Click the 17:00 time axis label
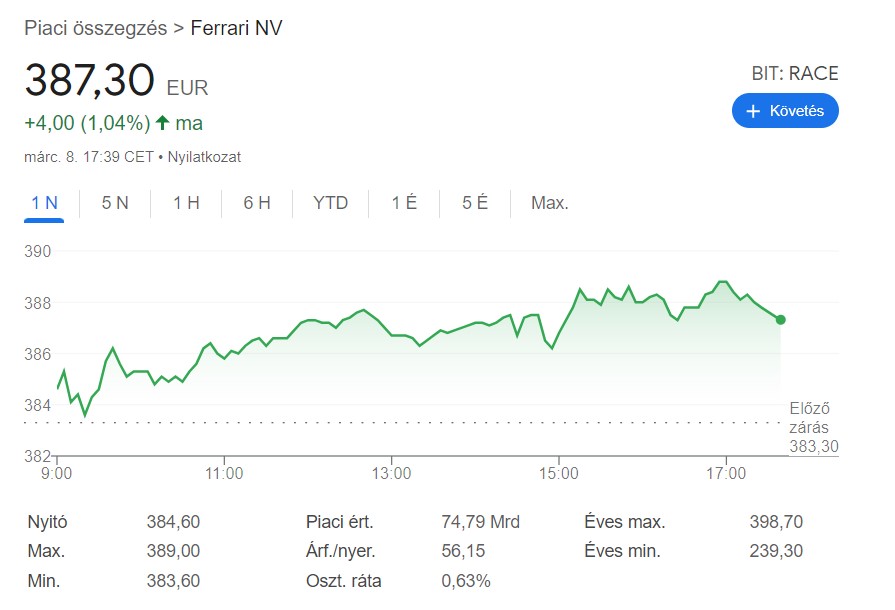The height and width of the screenshot is (610, 895). (x=726, y=474)
